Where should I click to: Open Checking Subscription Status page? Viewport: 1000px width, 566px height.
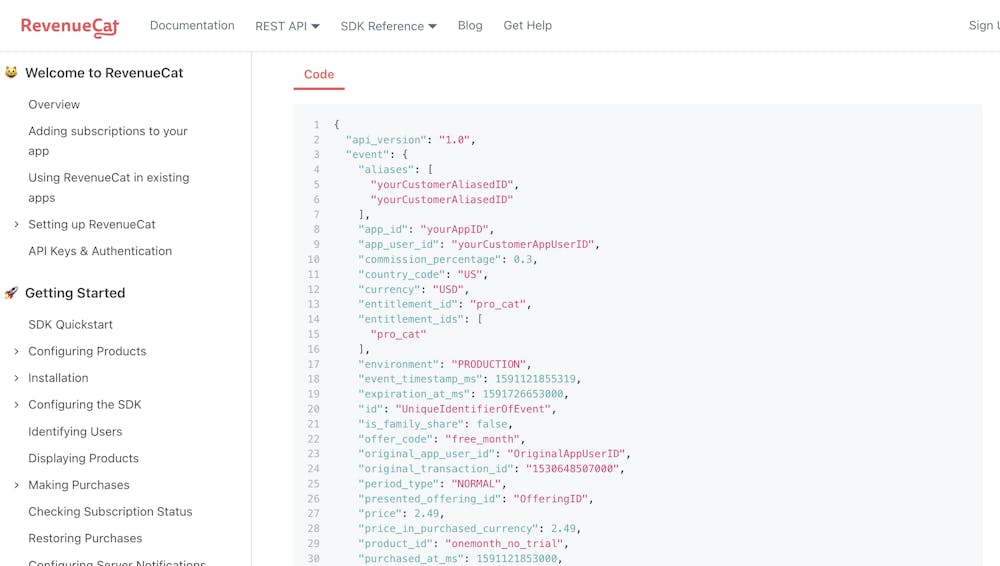tap(110, 511)
